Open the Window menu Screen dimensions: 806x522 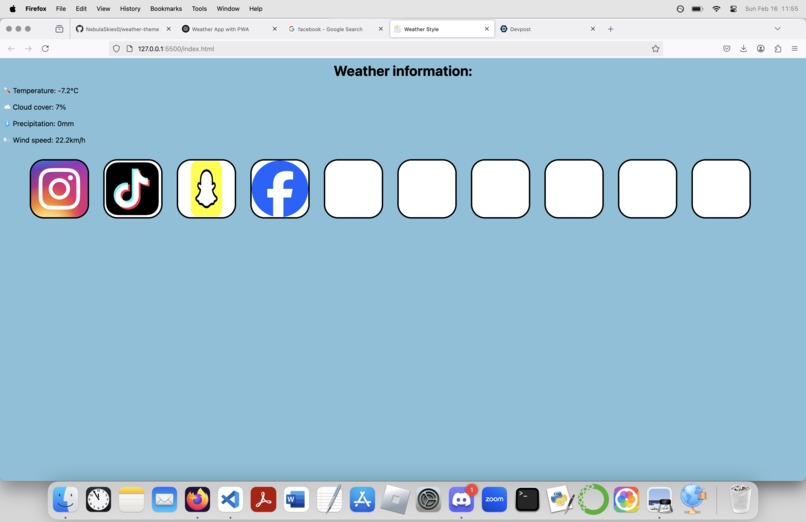pyautogui.click(x=228, y=9)
